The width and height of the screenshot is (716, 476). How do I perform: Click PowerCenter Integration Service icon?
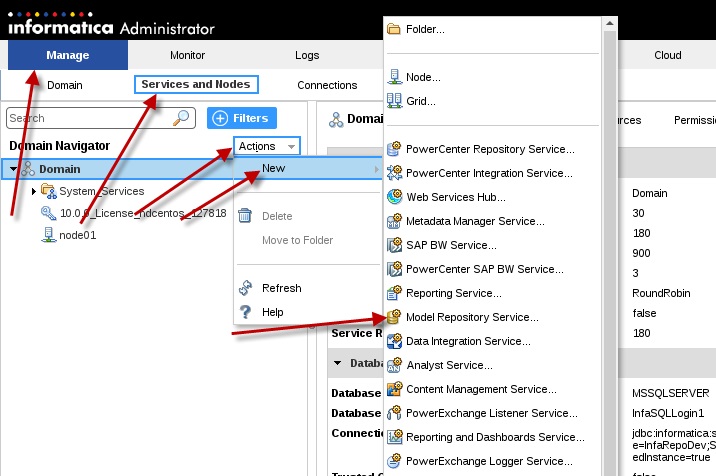click(x=394, y=173)
